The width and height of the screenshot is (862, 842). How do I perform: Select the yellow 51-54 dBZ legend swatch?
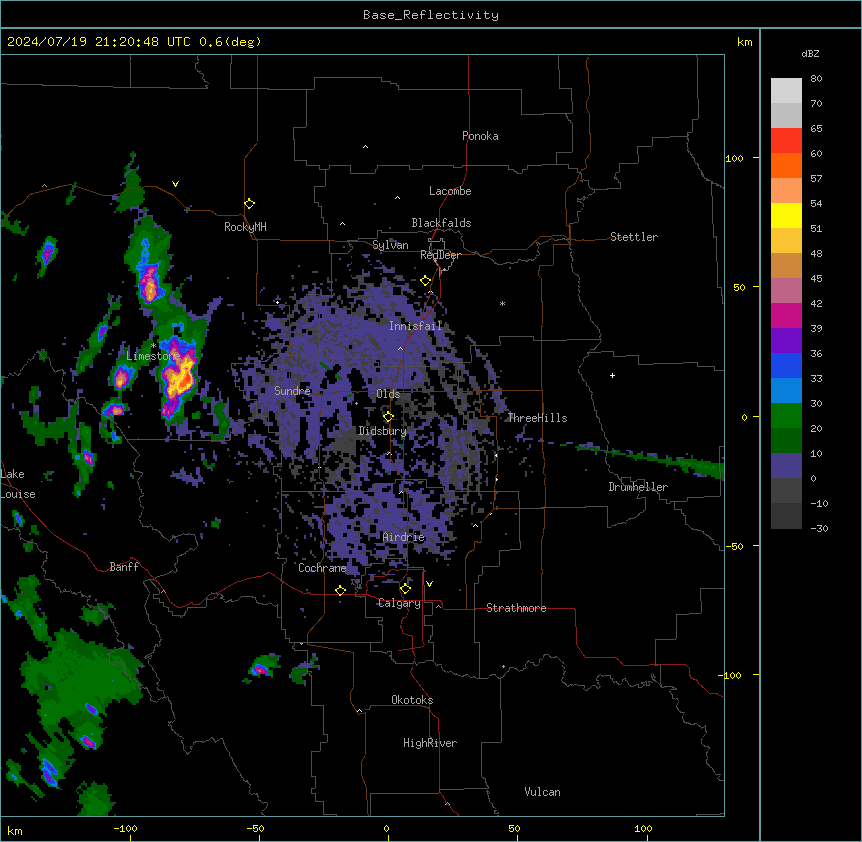coord(786,215)
